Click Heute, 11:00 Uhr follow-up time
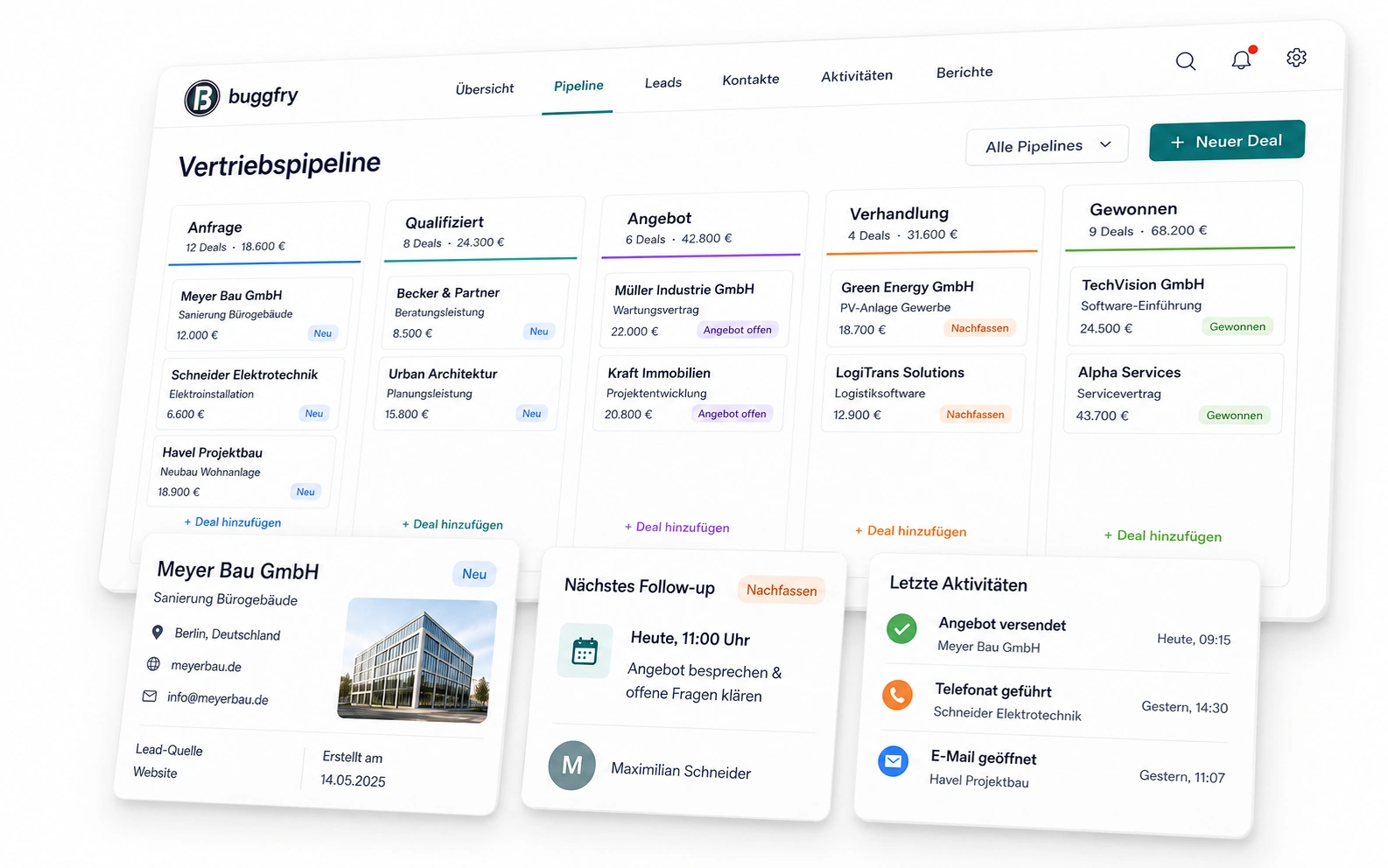 [690, 639]
